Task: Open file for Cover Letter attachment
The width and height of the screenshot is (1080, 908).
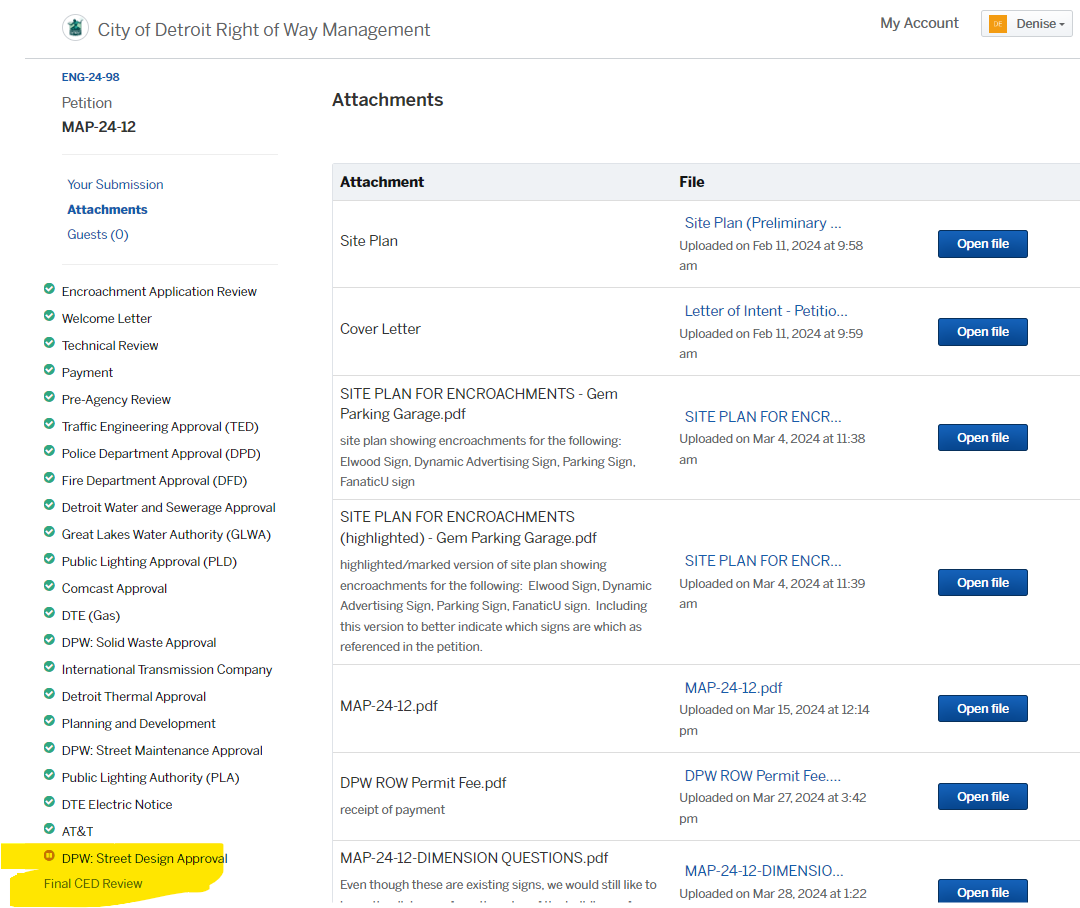Action: 982,332
